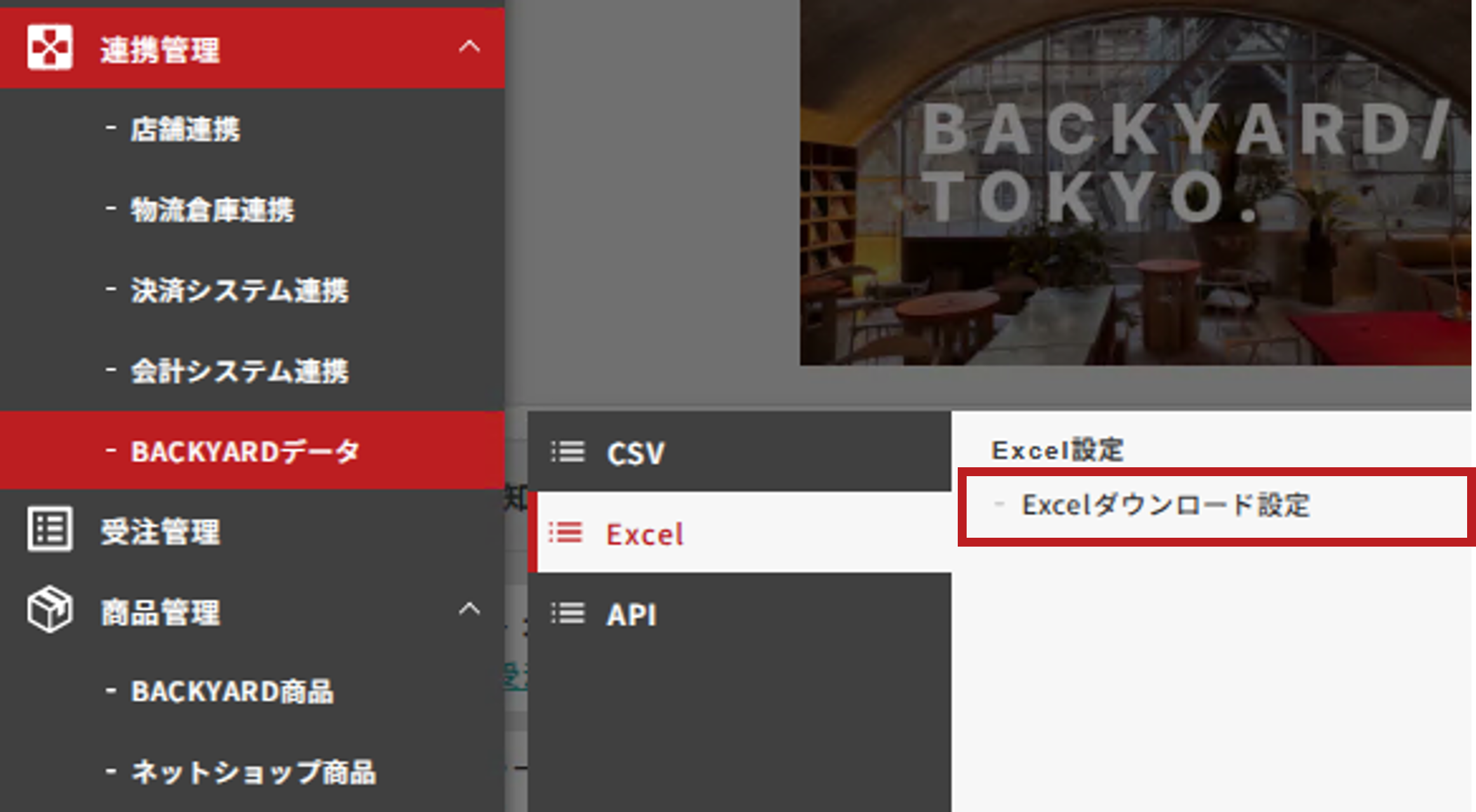Screen dimensions: 1476x812
Task: Click the list icon beside API
Action: pyautogui.click(x=567, y=613)
